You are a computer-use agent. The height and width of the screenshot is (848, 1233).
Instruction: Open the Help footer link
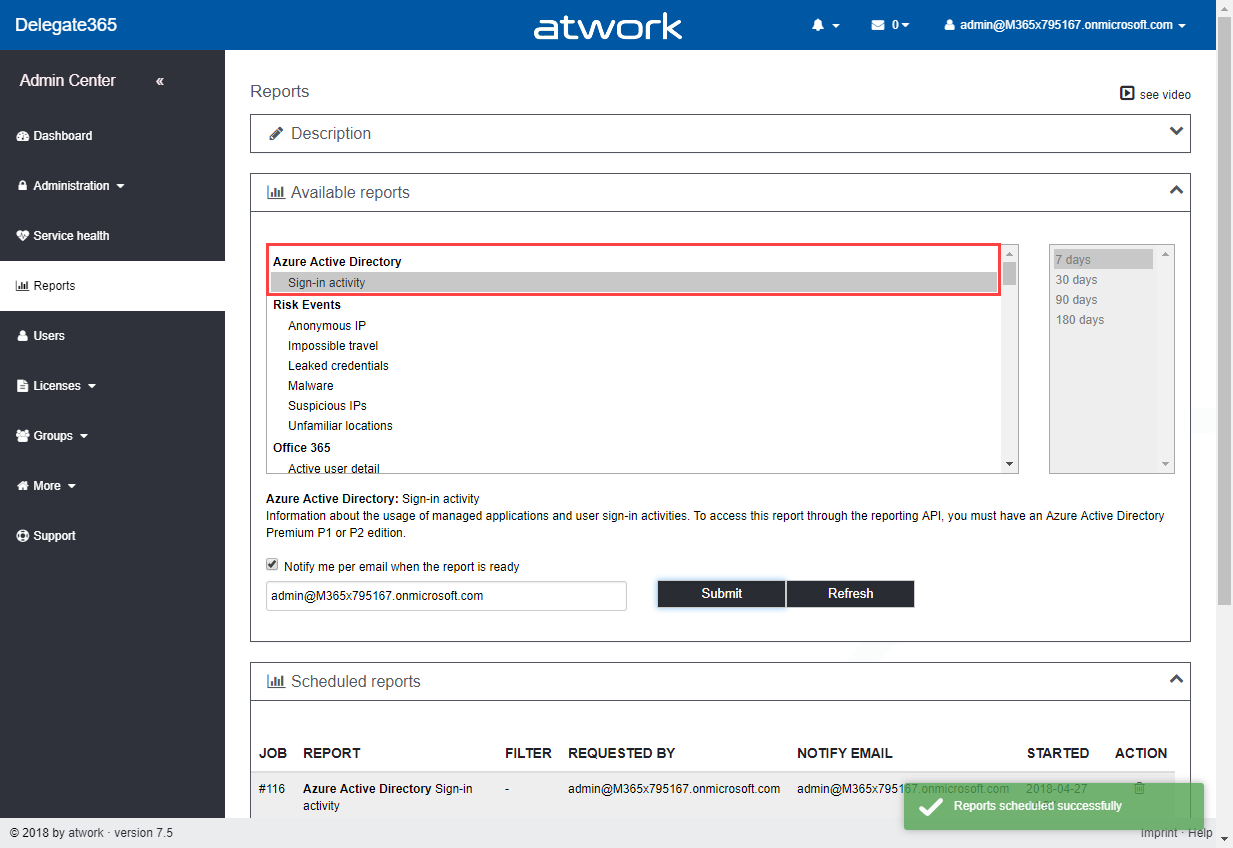tap(1200, 833)
